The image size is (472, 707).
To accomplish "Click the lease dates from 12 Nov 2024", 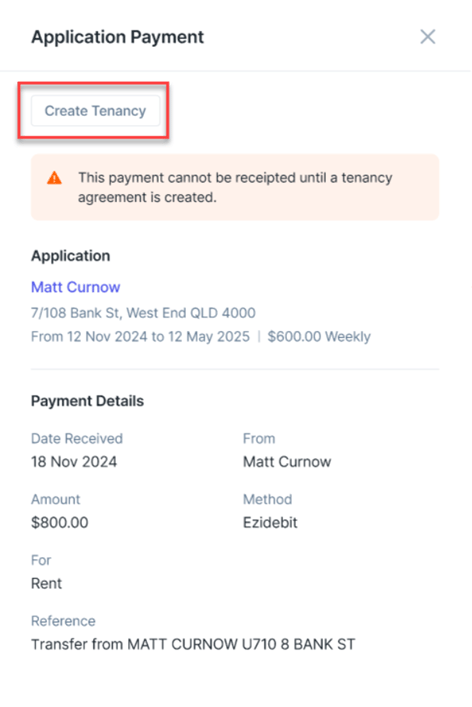I will click(x=140, y=336).
